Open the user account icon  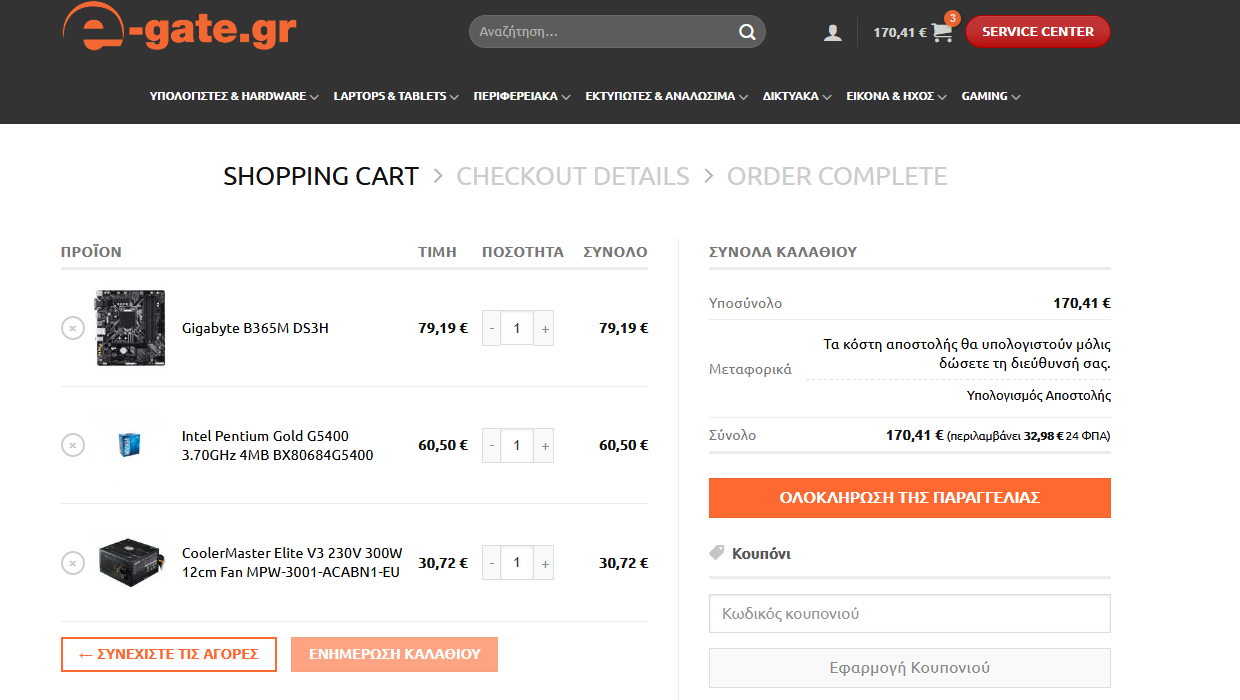pyautogui.click(x=833, y=32)
